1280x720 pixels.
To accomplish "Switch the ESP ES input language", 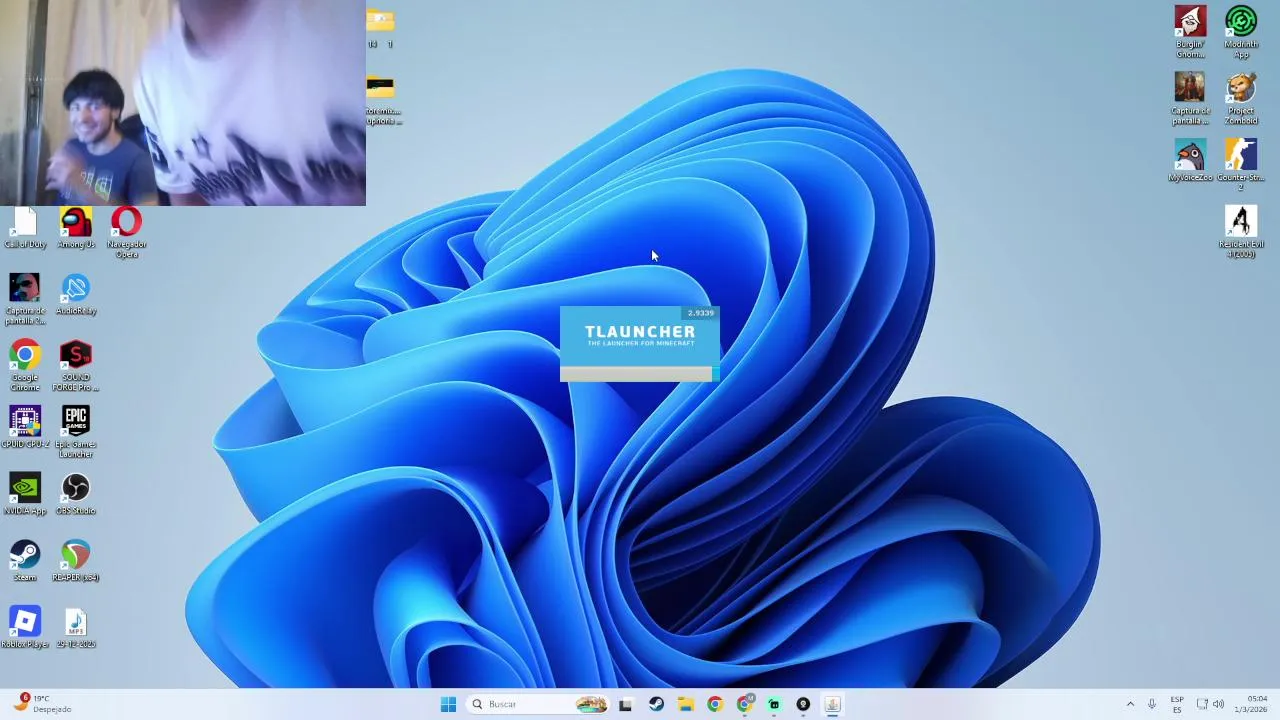I will [1177, 704].
